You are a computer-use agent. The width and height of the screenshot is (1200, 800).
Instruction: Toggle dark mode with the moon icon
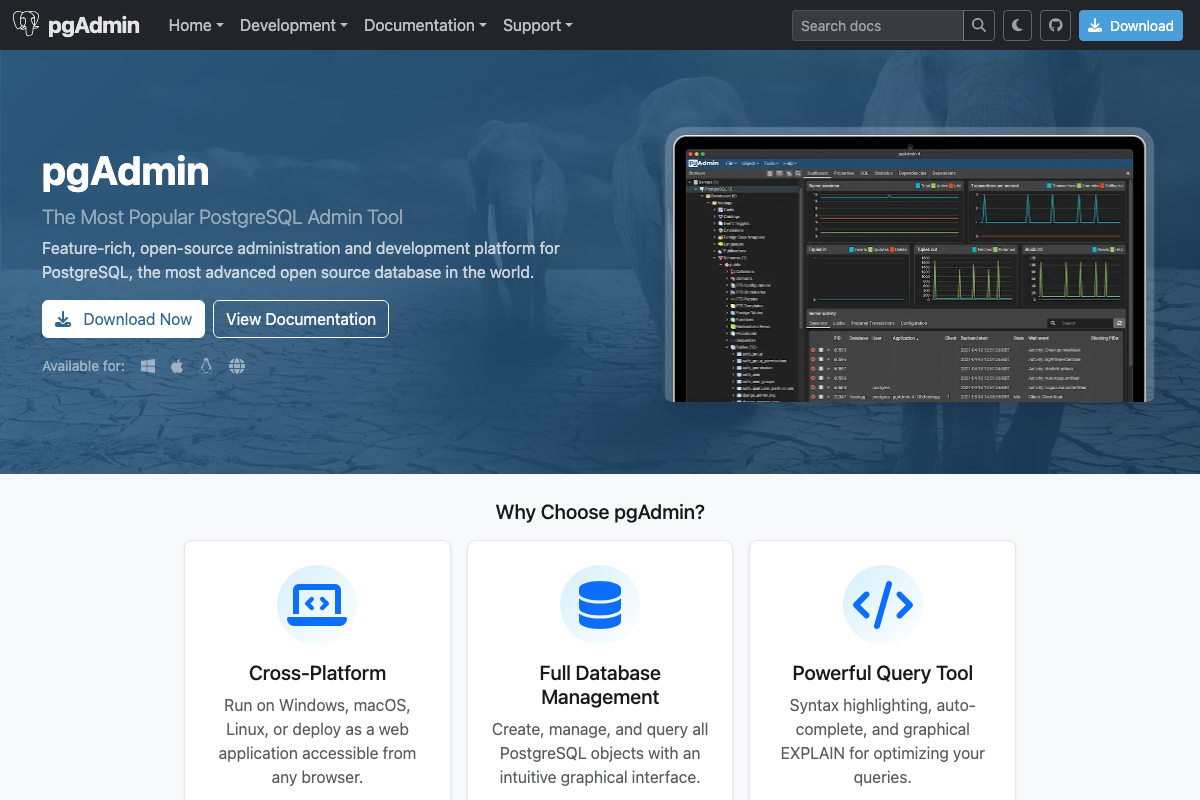pos(1018,26)
